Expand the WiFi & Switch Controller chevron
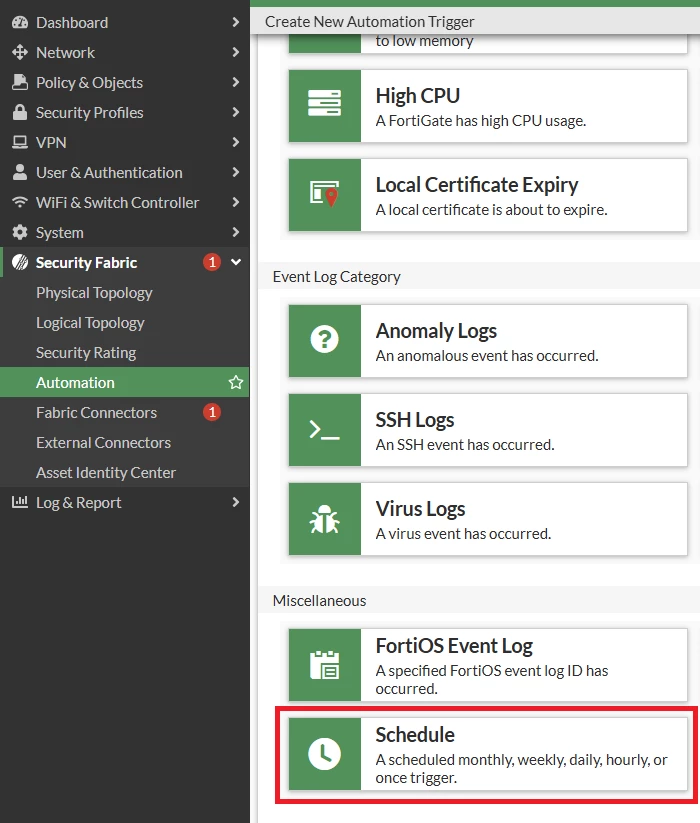The height and width of the screenshot is (823, 700). tap(236, 202)
